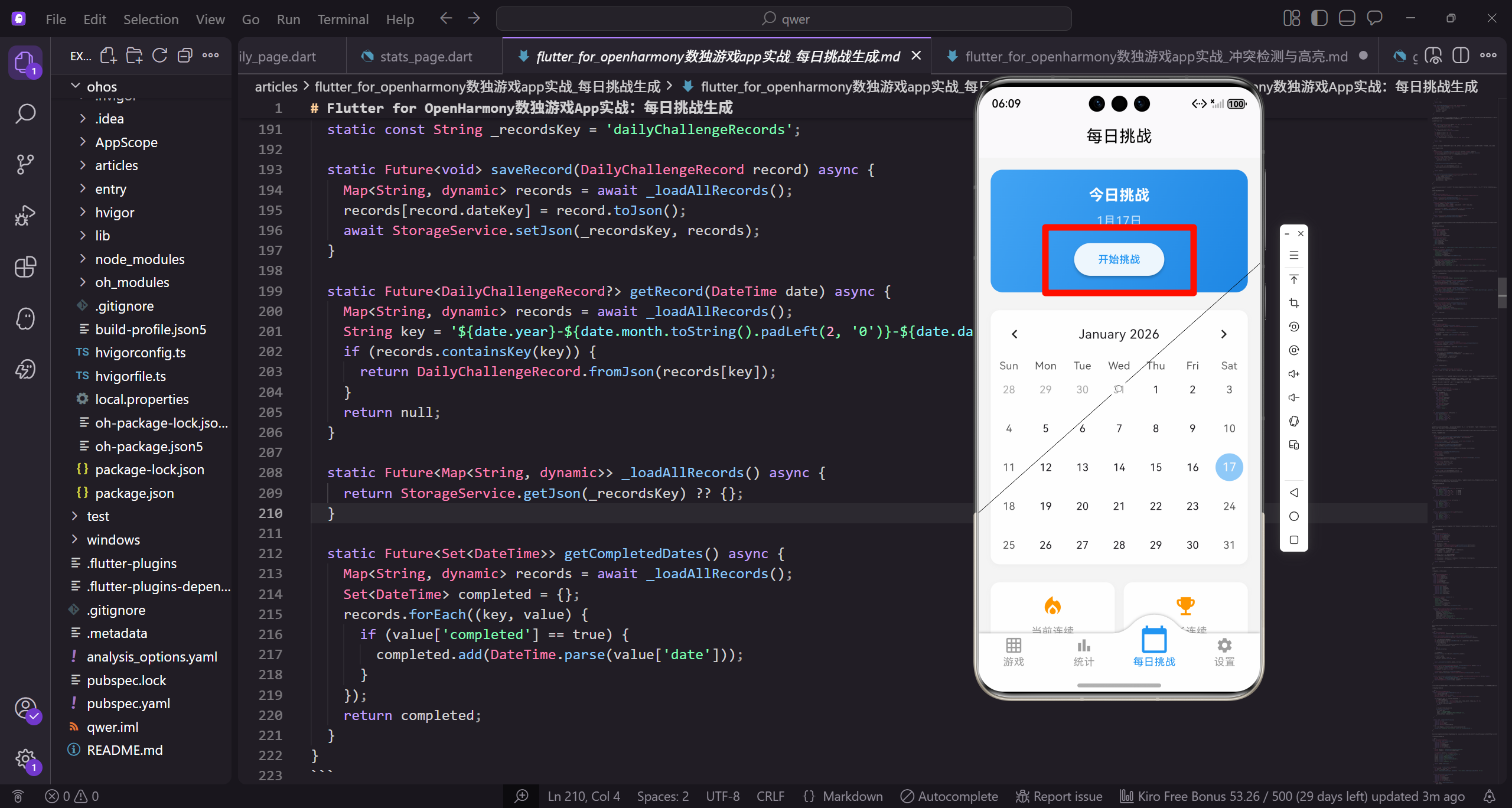The image size is (1512, 808).
Task: Toggle primary side bar layout button
Action: coord(1319,19)
